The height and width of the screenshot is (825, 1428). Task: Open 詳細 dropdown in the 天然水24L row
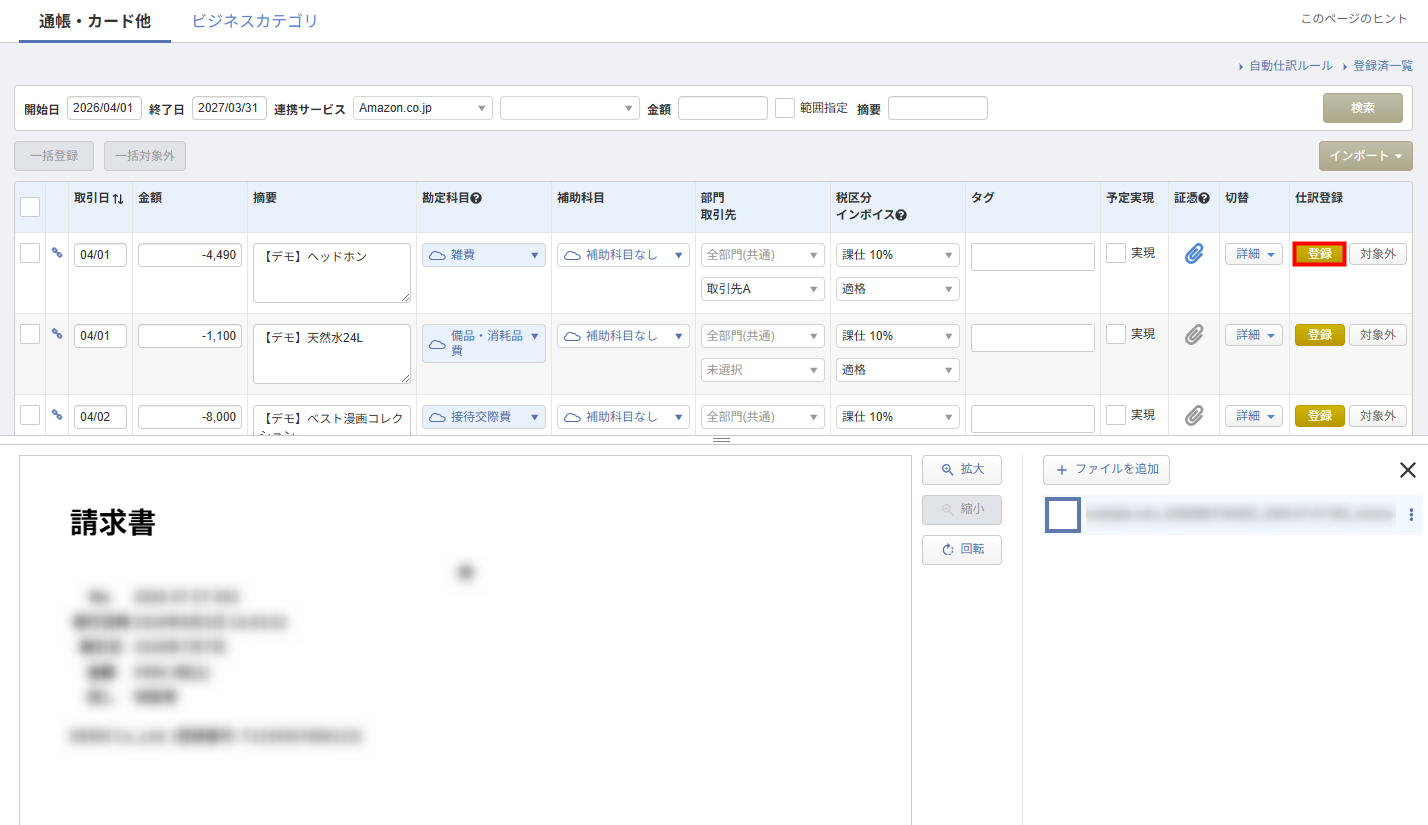pos(1254,335)
